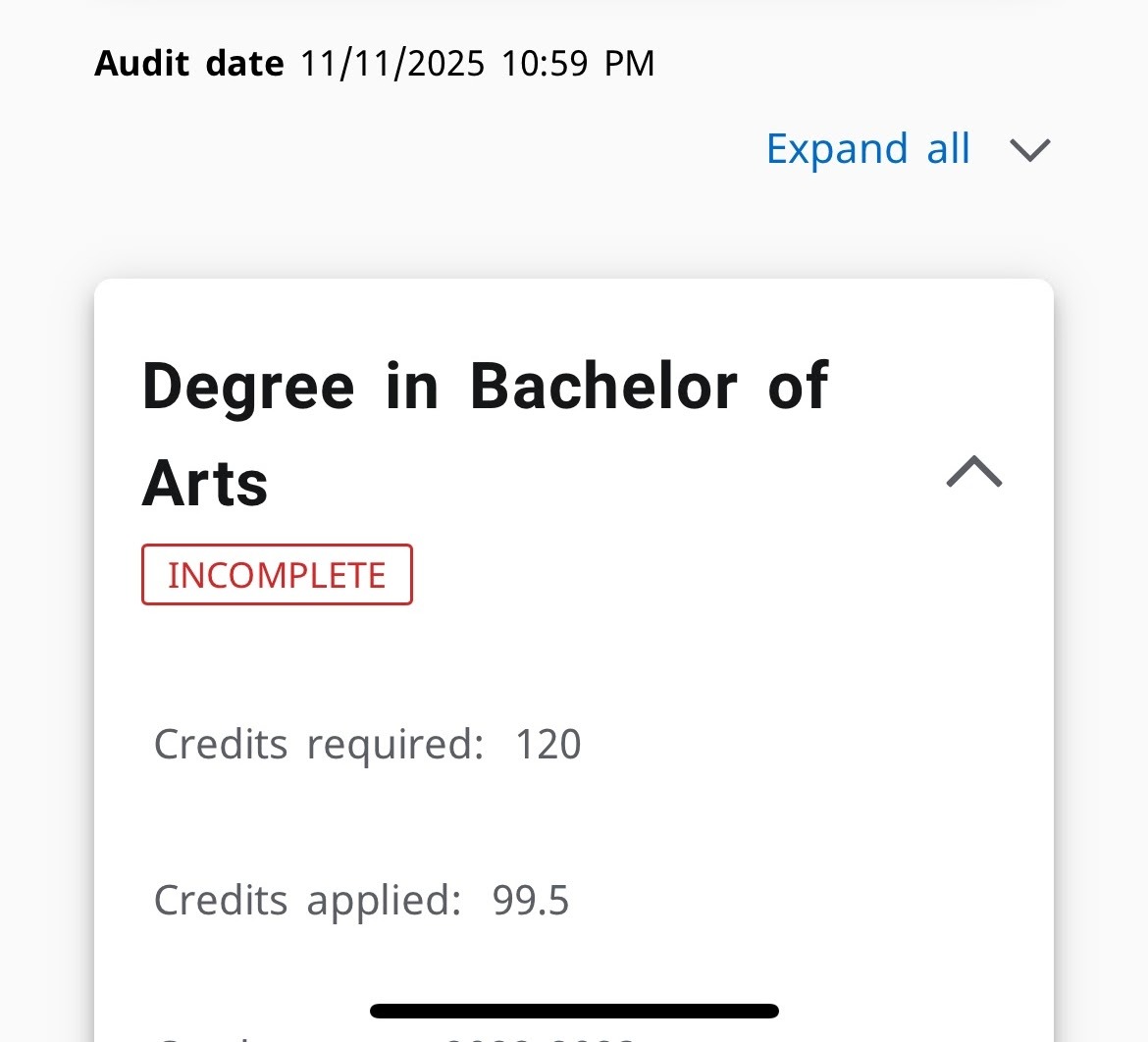
Task: Click the bold Audit date label
Action: (x=189, y=65)
